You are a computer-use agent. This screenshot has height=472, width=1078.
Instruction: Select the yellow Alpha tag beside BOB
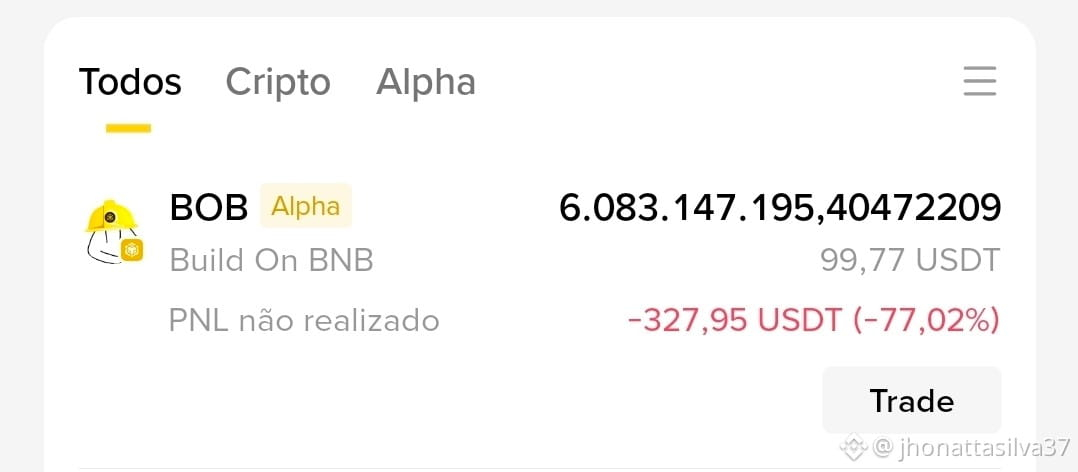[x=306, y=205]
